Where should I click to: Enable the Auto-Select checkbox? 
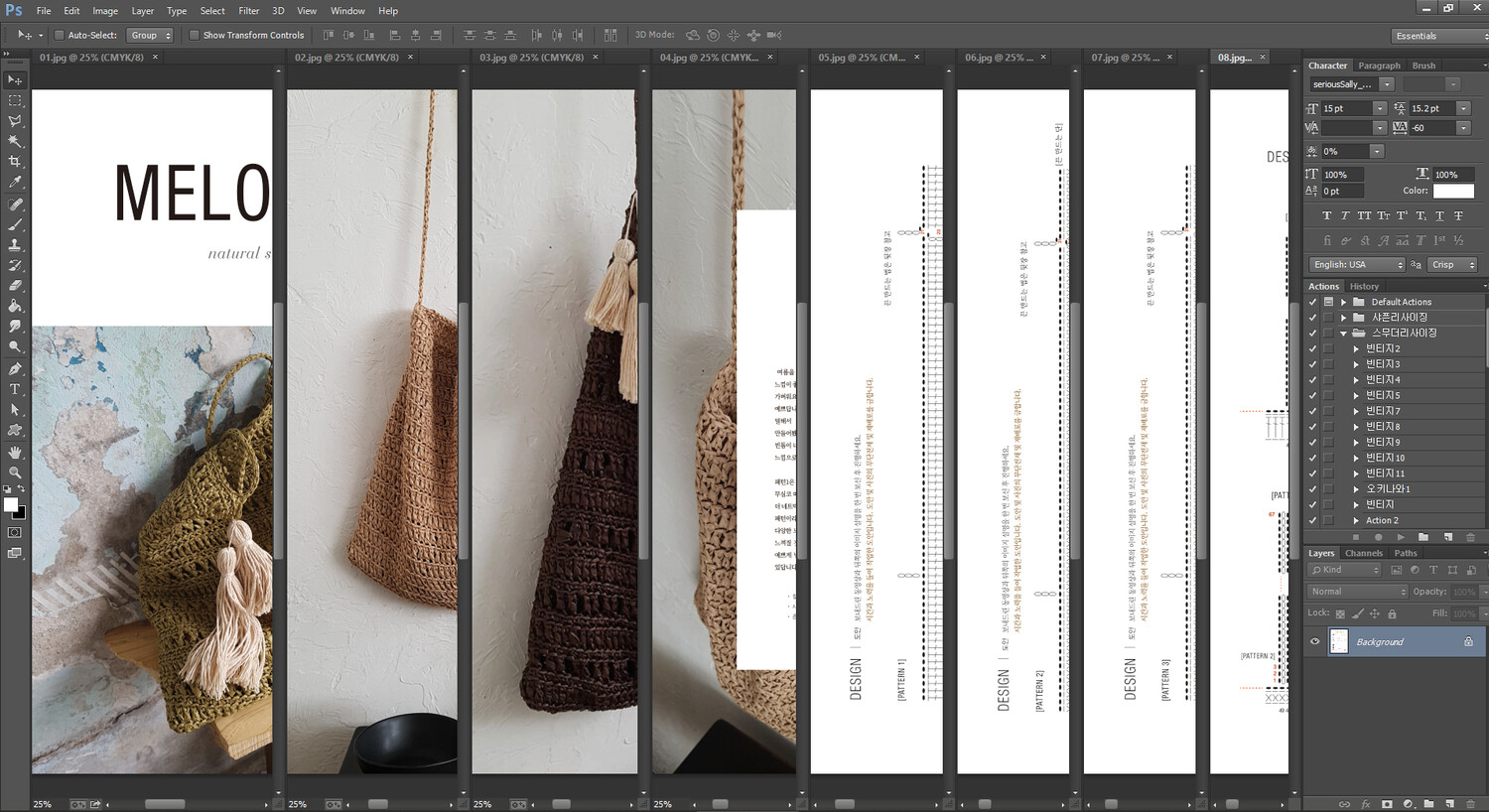59,35
